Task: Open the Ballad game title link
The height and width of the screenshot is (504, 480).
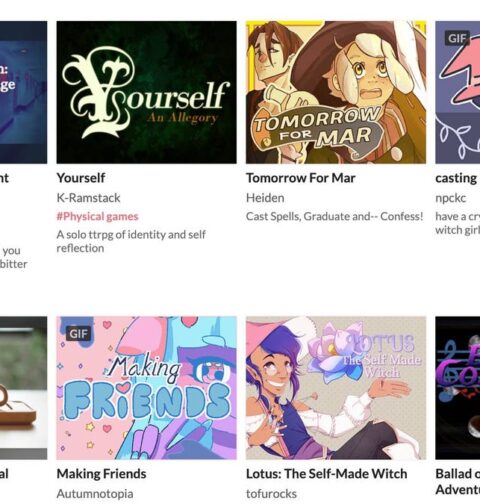Action: 458,482
